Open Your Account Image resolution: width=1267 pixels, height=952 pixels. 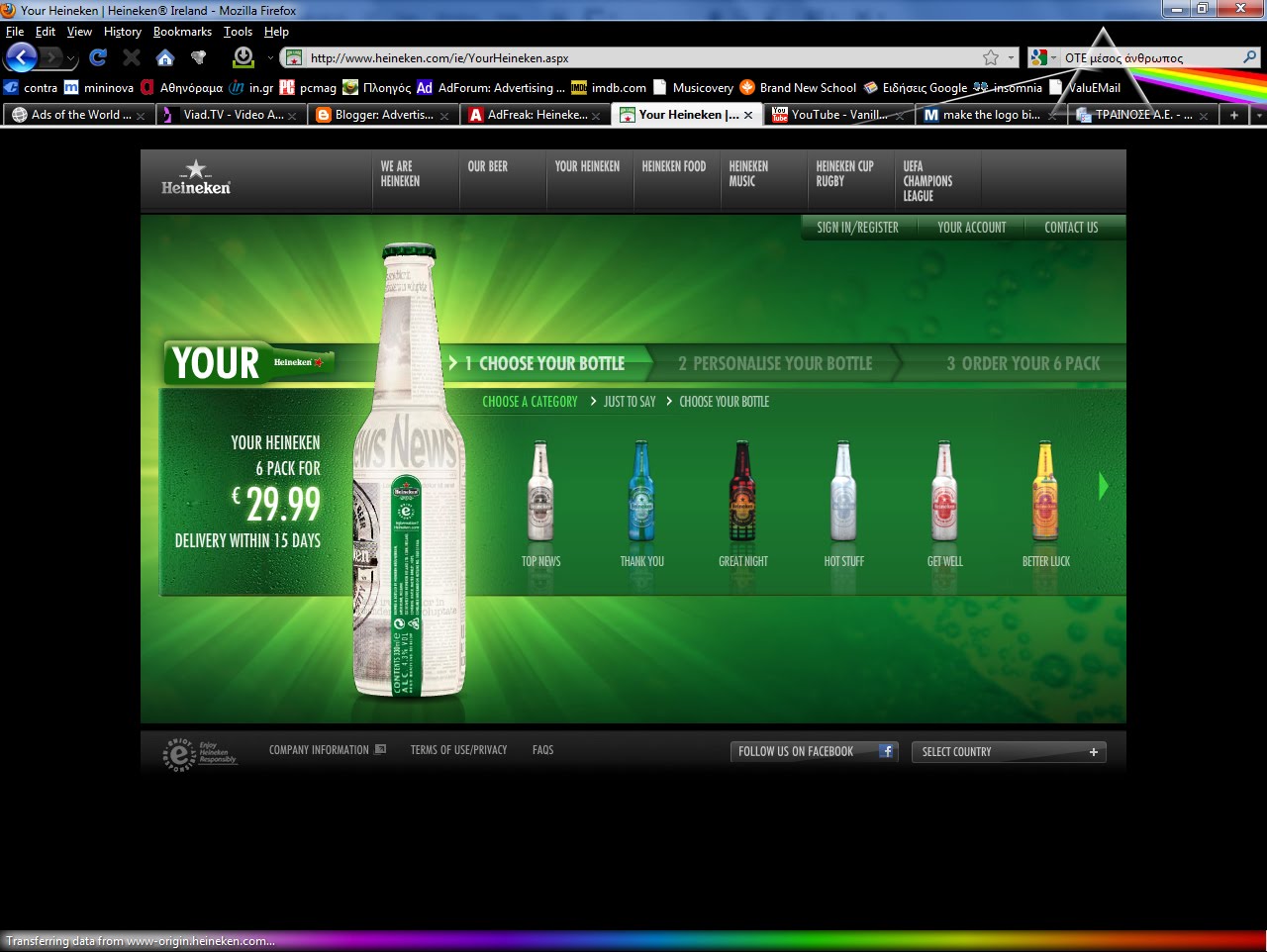971,228
